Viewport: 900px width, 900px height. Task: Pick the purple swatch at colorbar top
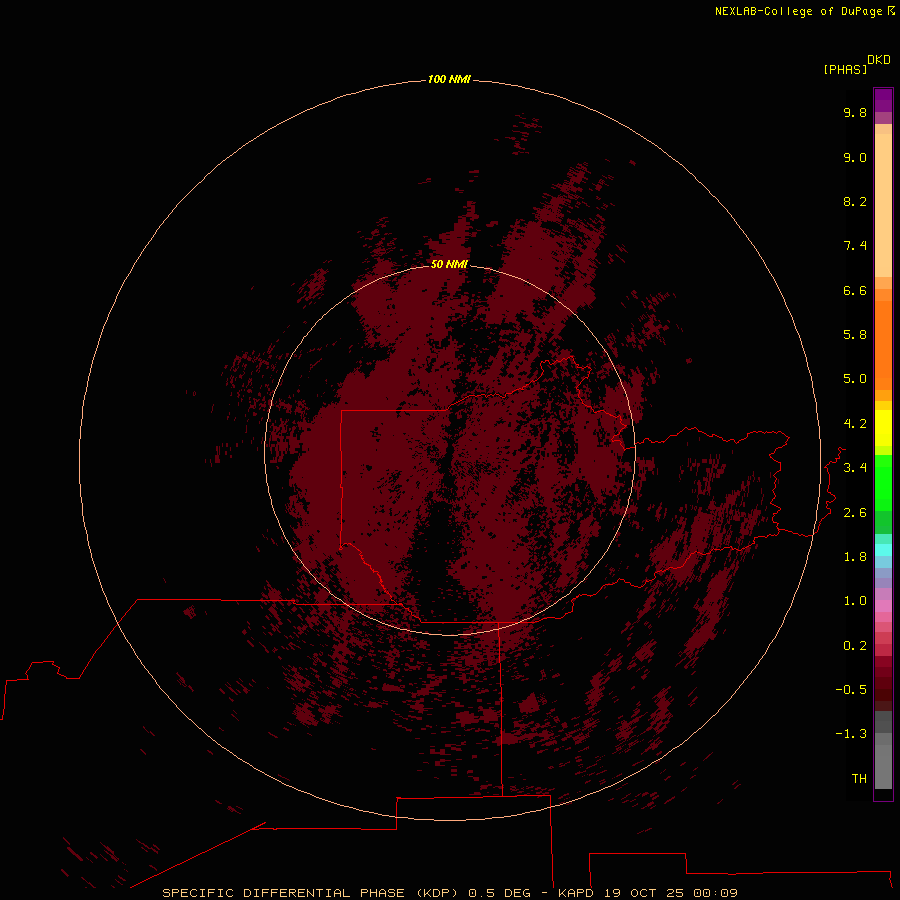883,100
